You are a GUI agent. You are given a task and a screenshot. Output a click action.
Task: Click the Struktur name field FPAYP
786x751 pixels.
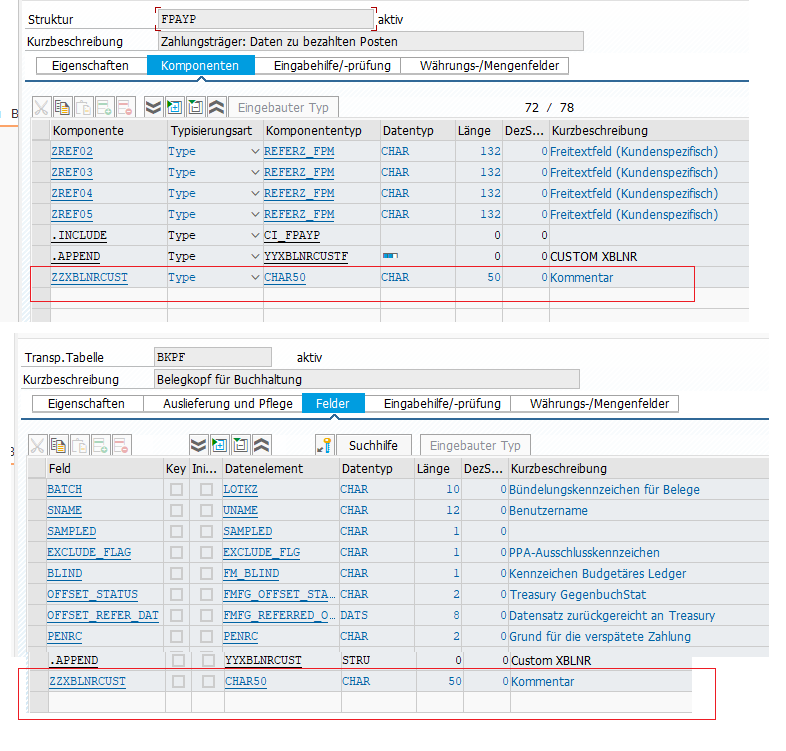(x=264, y=19)
